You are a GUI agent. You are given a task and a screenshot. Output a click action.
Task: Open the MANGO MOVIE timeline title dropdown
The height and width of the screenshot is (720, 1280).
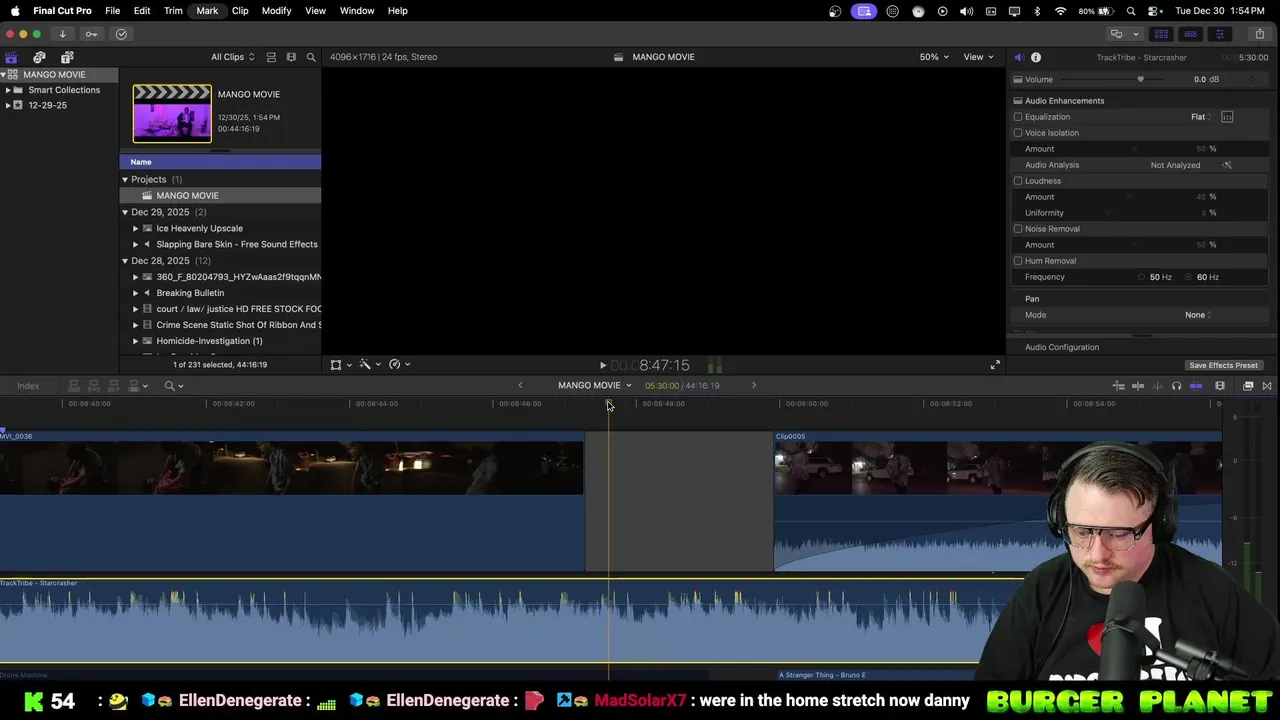(595, 386)
